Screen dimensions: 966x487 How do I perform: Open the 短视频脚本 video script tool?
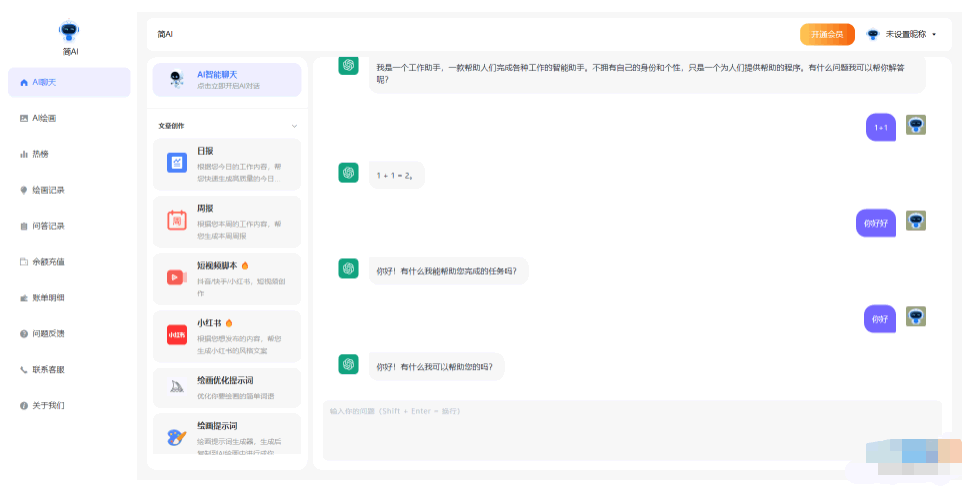(227, 278)
